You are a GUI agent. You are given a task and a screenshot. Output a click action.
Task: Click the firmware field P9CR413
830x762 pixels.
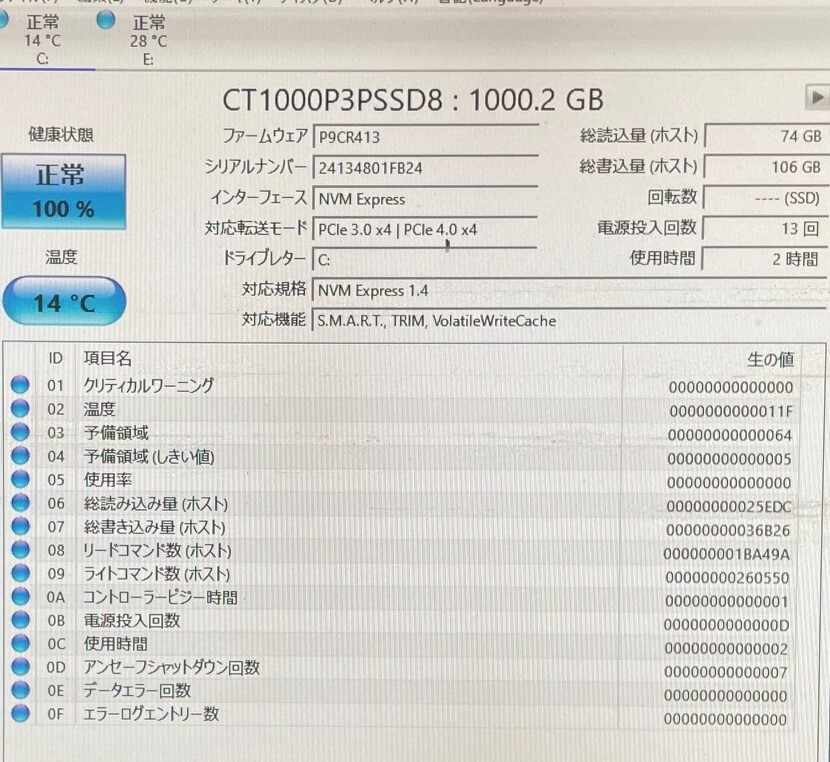point(426,138)
